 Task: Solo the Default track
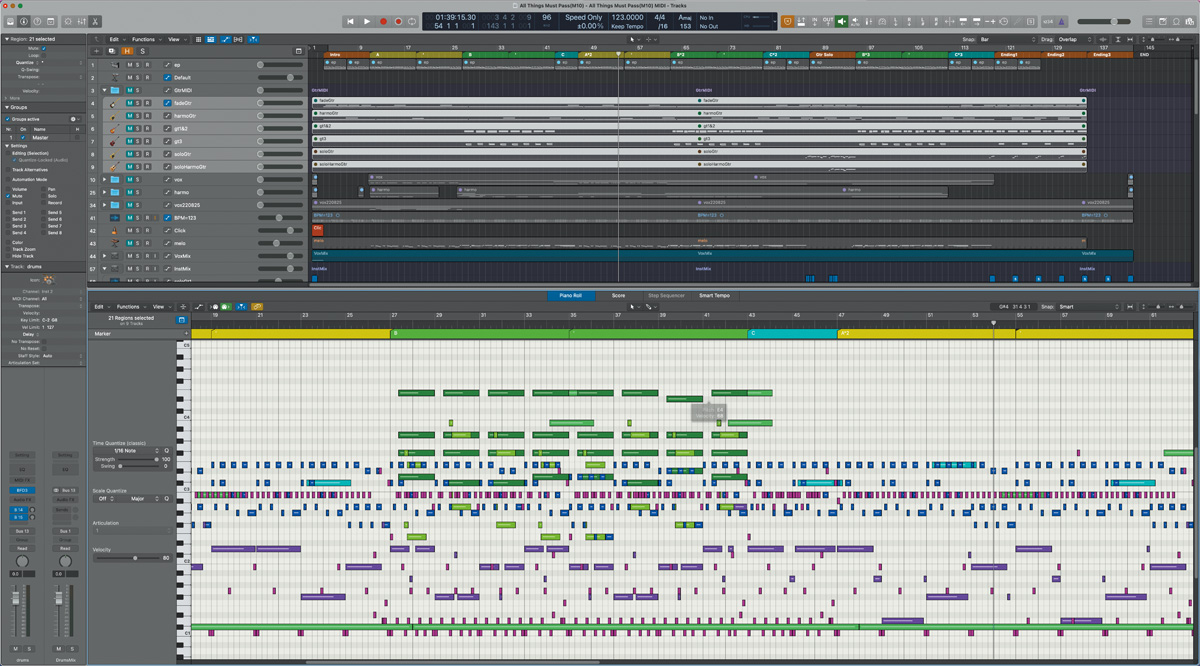(x=137, y=78)
